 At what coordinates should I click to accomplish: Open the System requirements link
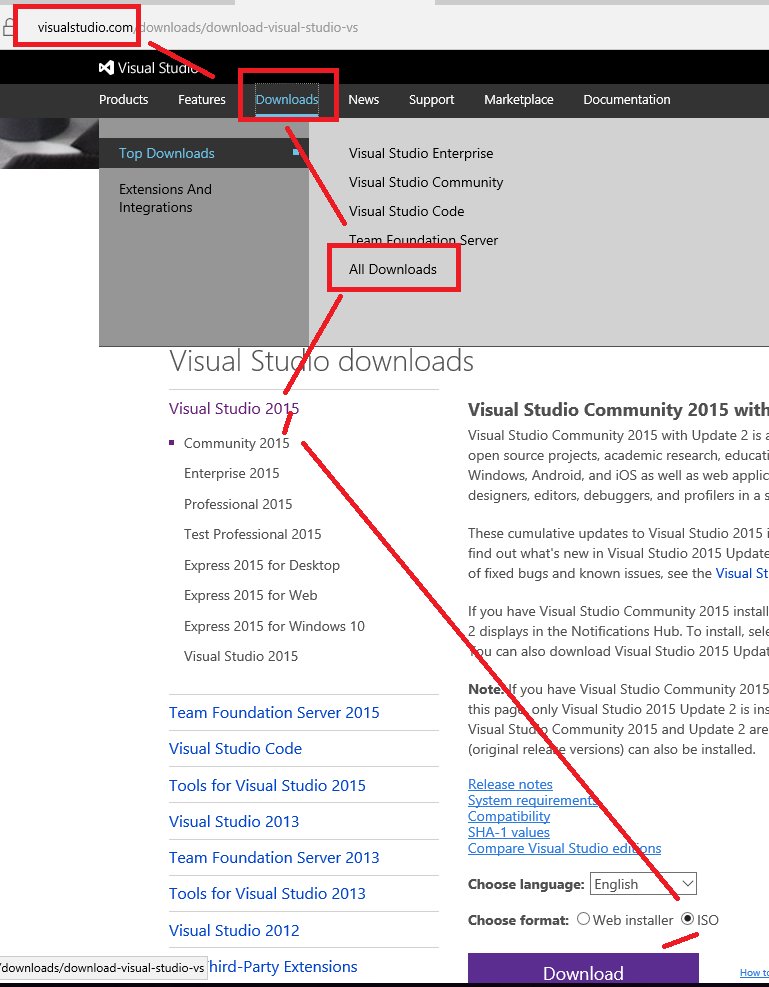[533, 800]
